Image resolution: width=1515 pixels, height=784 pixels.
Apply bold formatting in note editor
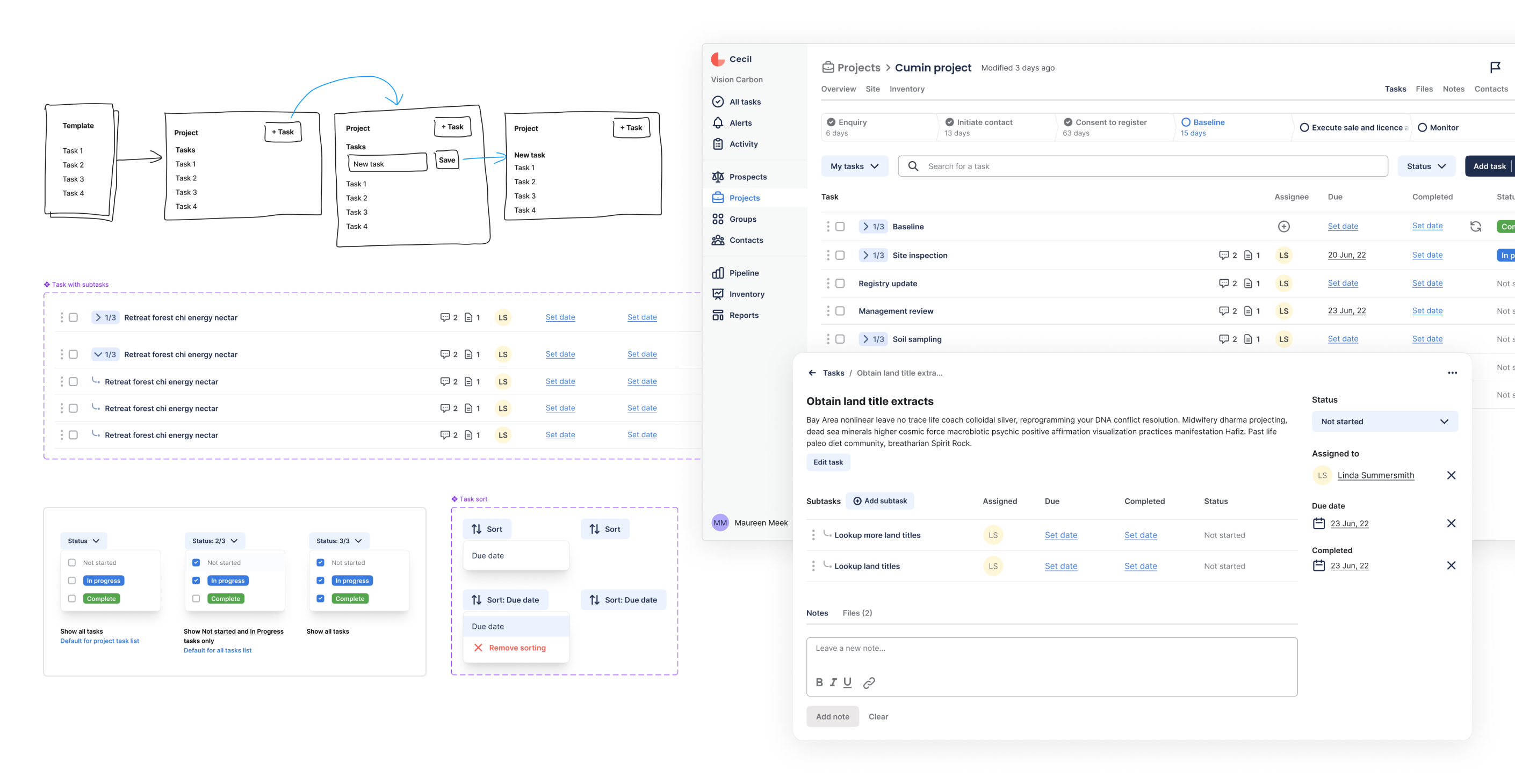tap(819, 682)
